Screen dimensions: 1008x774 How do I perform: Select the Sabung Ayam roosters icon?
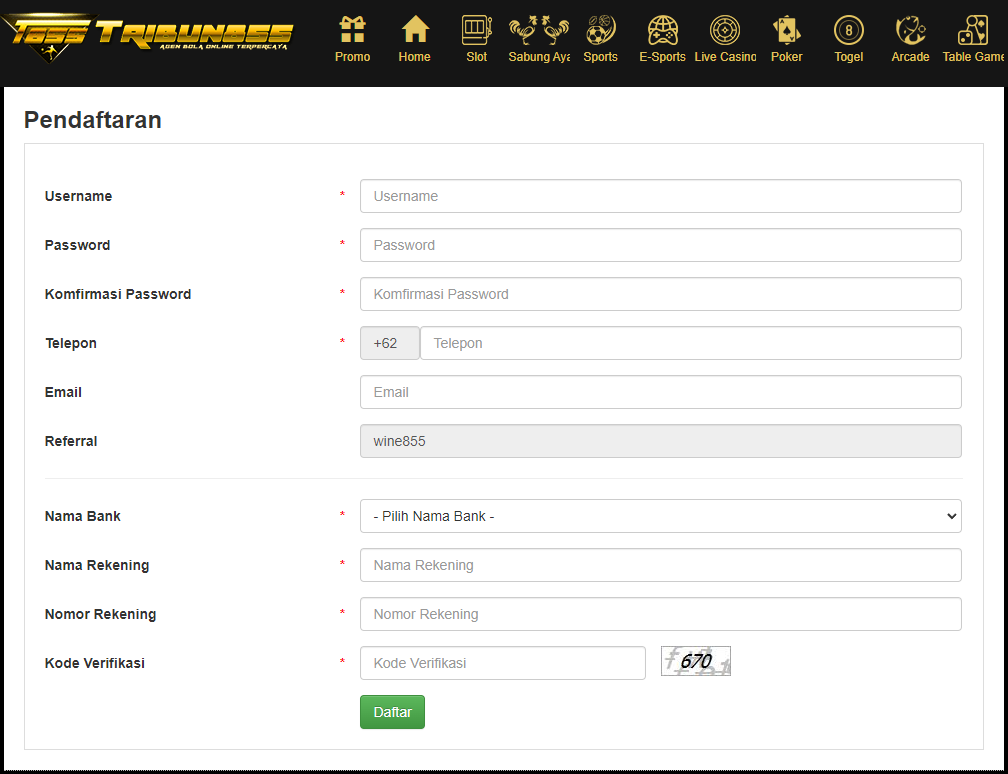click(x=539, y=30)
